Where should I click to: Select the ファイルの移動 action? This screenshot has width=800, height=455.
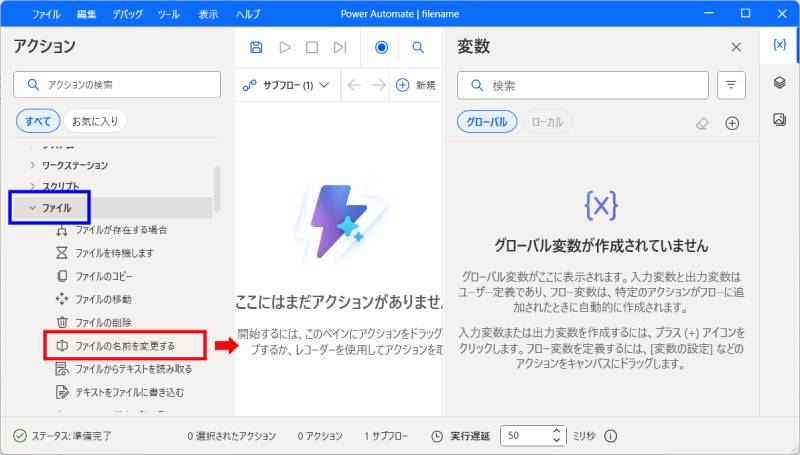click(x=103, y=299)
